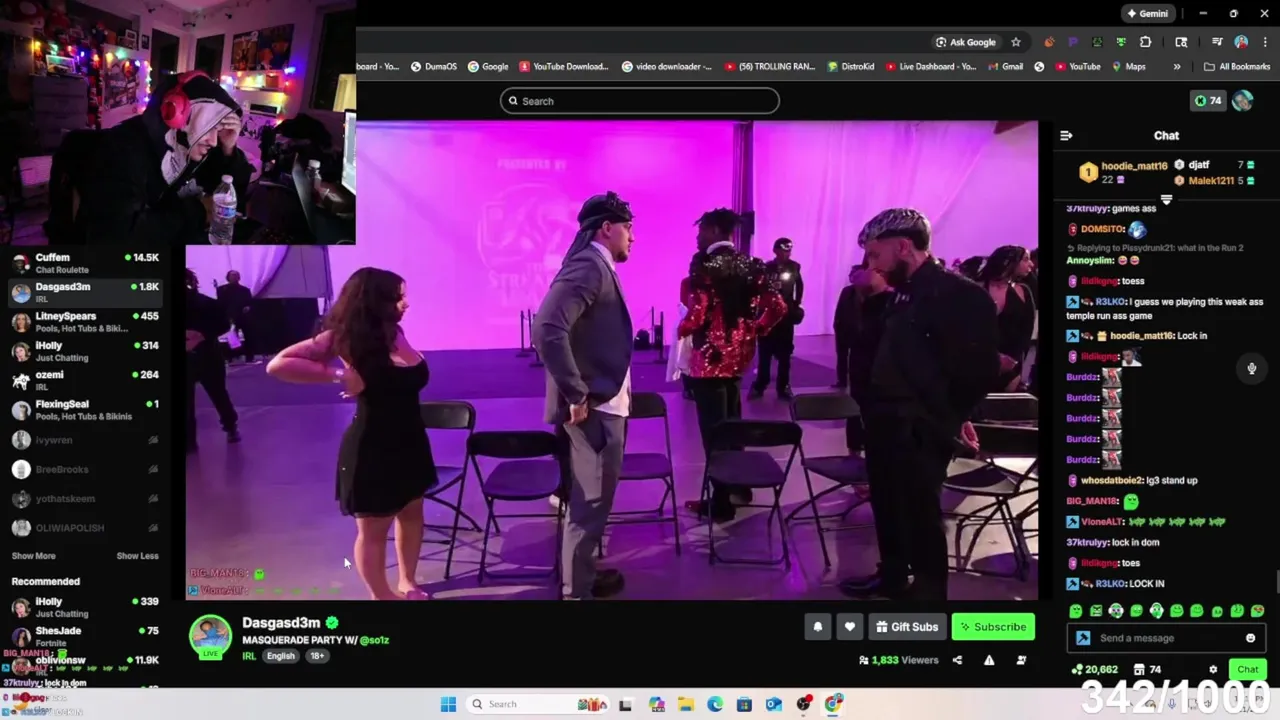This screenshot has width=1280, height=720.
Task: Click the microphone icon beside the chat
Action: click(x=1251, y=369)
